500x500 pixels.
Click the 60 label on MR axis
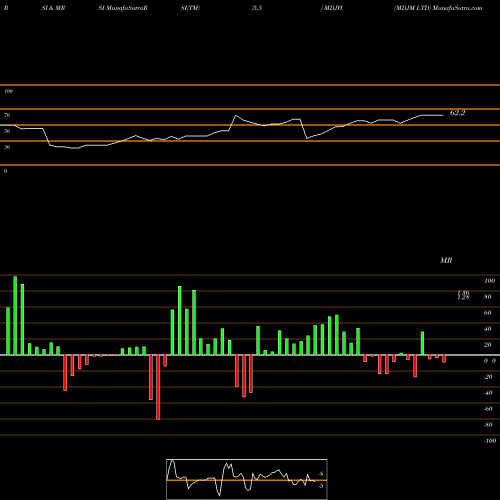(488, 313)
